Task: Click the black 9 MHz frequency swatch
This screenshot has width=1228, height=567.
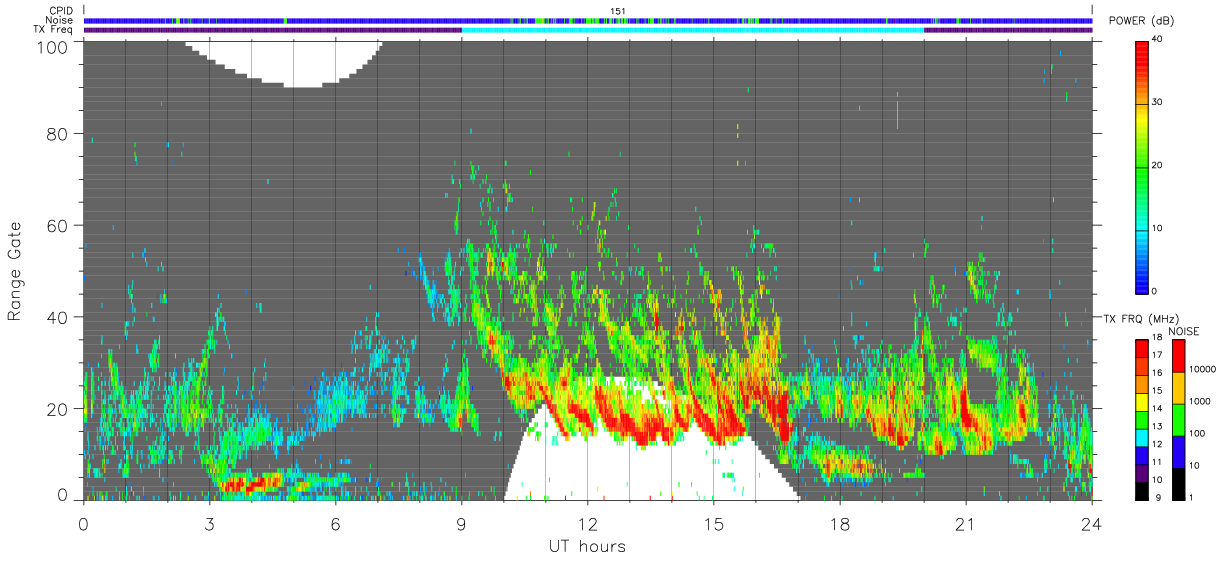Action: [1142, 492]
